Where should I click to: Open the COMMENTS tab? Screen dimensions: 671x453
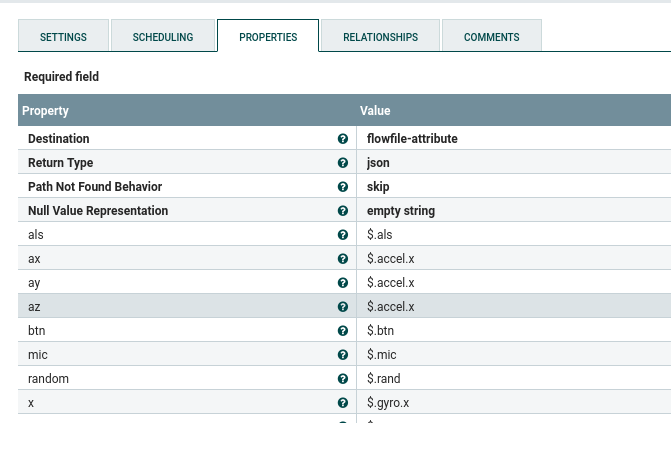tap(492, 36)
